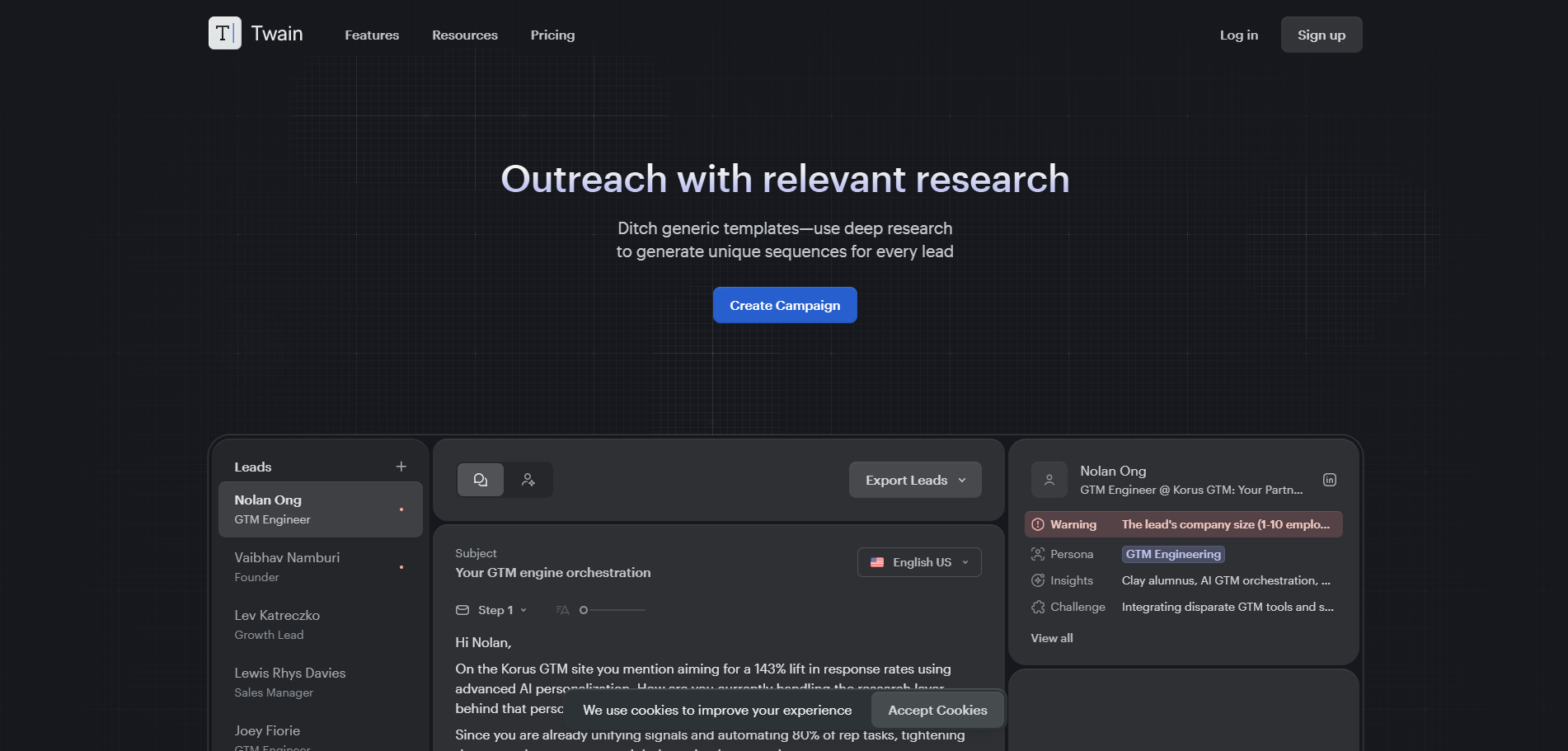Click Nolan Ong's avatar icon
This screenshot has height=751, width=1568.
point(1049,480)
